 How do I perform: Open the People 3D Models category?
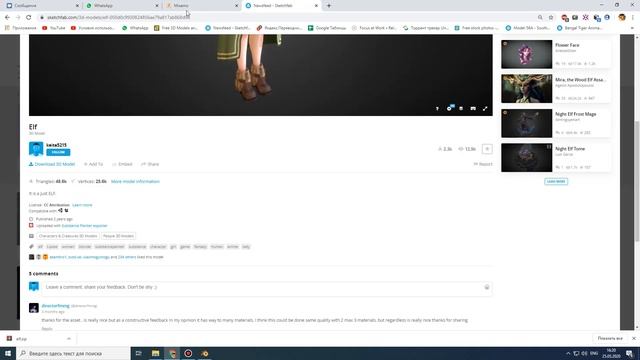point(118,236)
